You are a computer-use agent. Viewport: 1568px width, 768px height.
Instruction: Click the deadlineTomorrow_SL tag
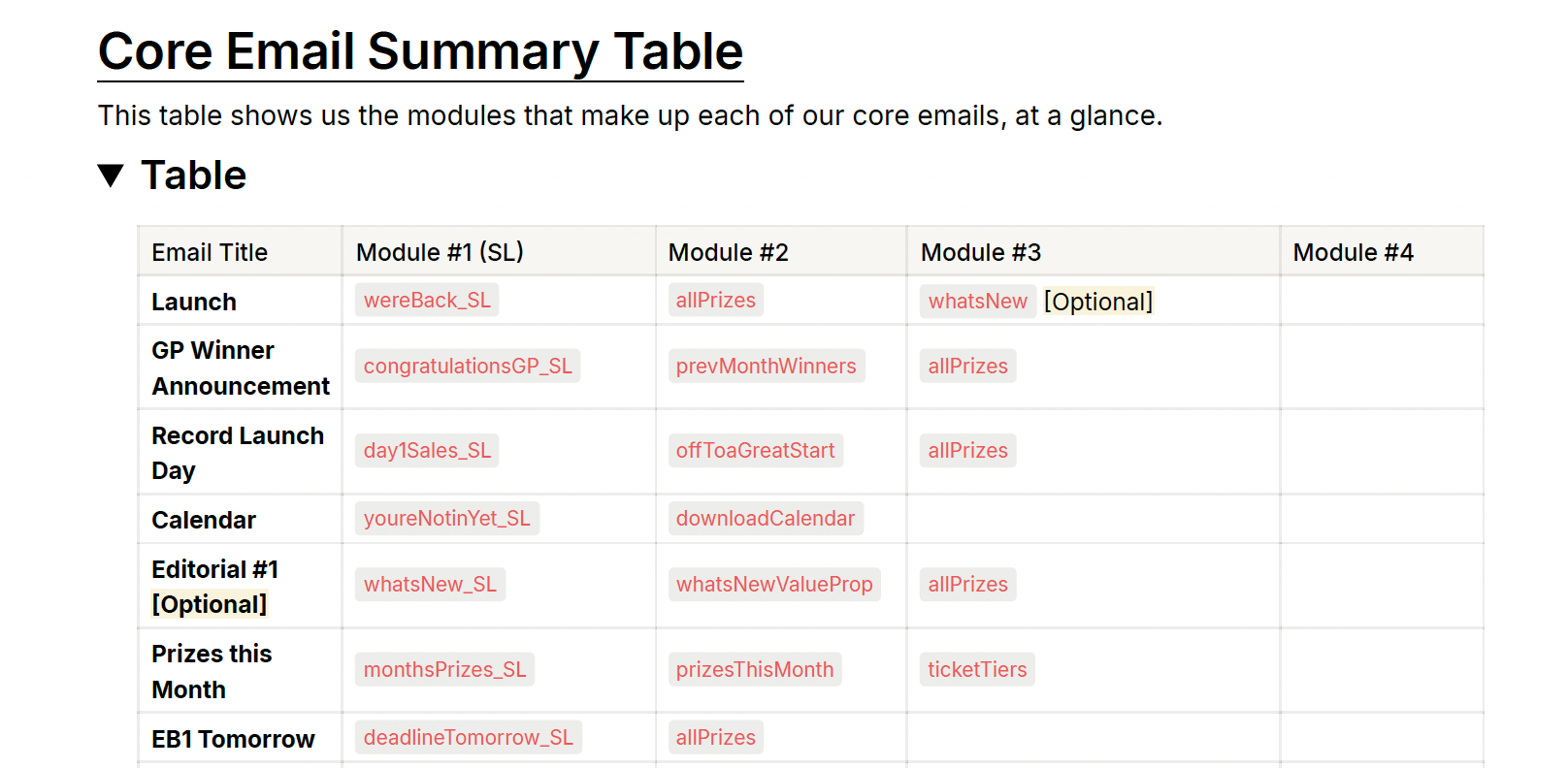[468, 737]
